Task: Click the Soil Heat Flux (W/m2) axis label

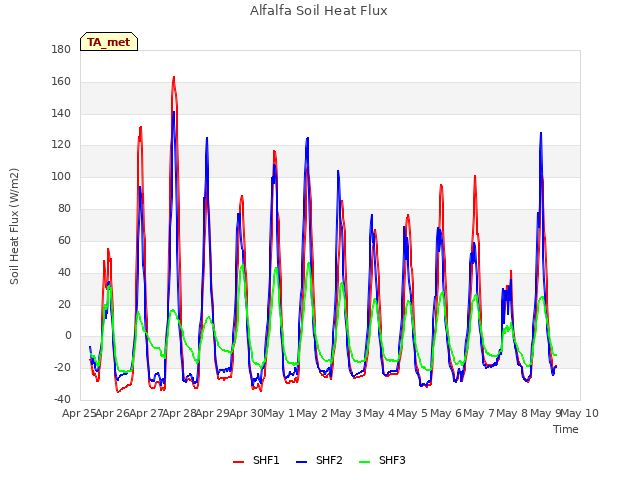Action: click(14, 226)
